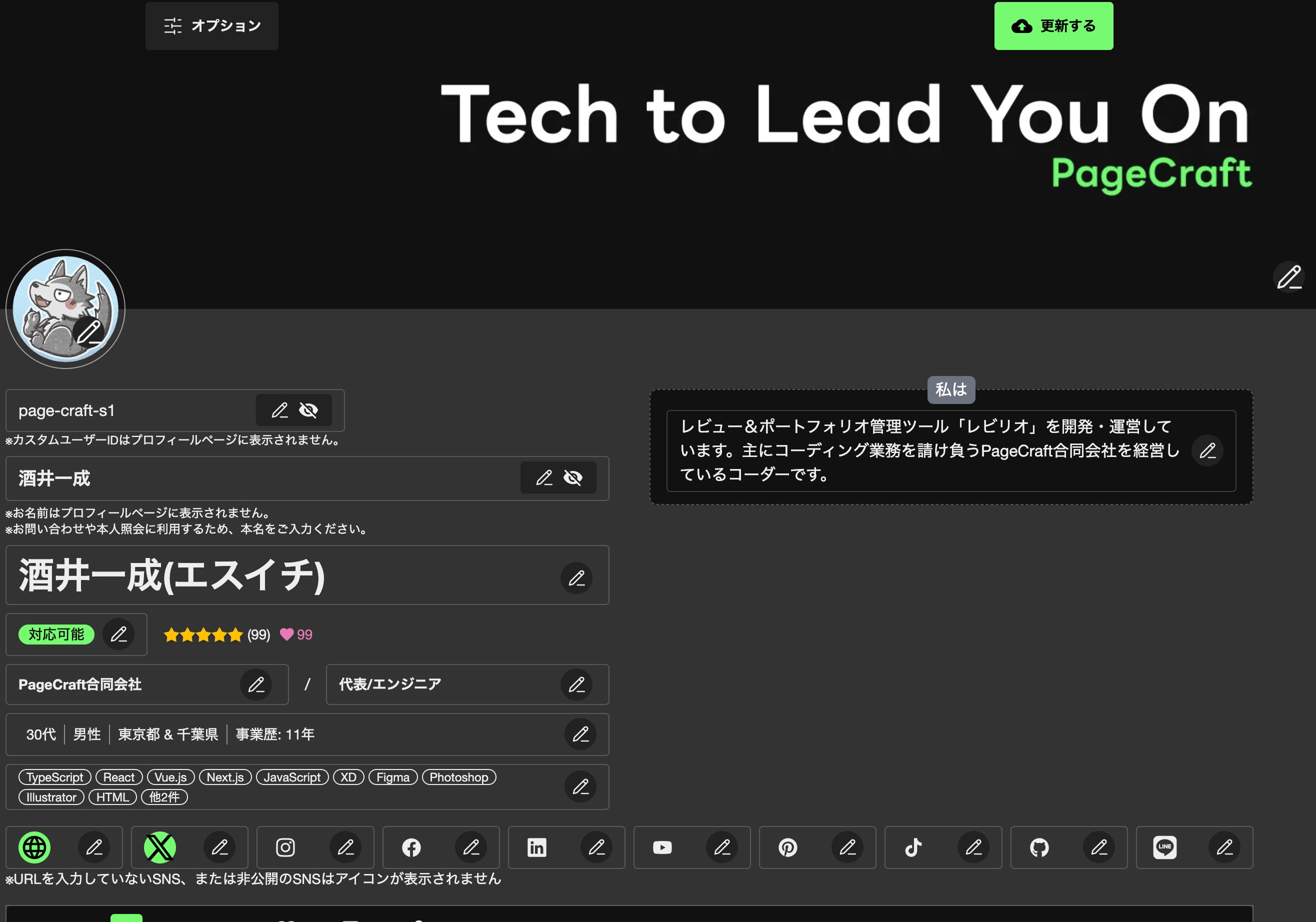This screenshot has width=1316, height=922.
Task: Edit the page-craft-s1 custom user ID
Action: (279, 410)
